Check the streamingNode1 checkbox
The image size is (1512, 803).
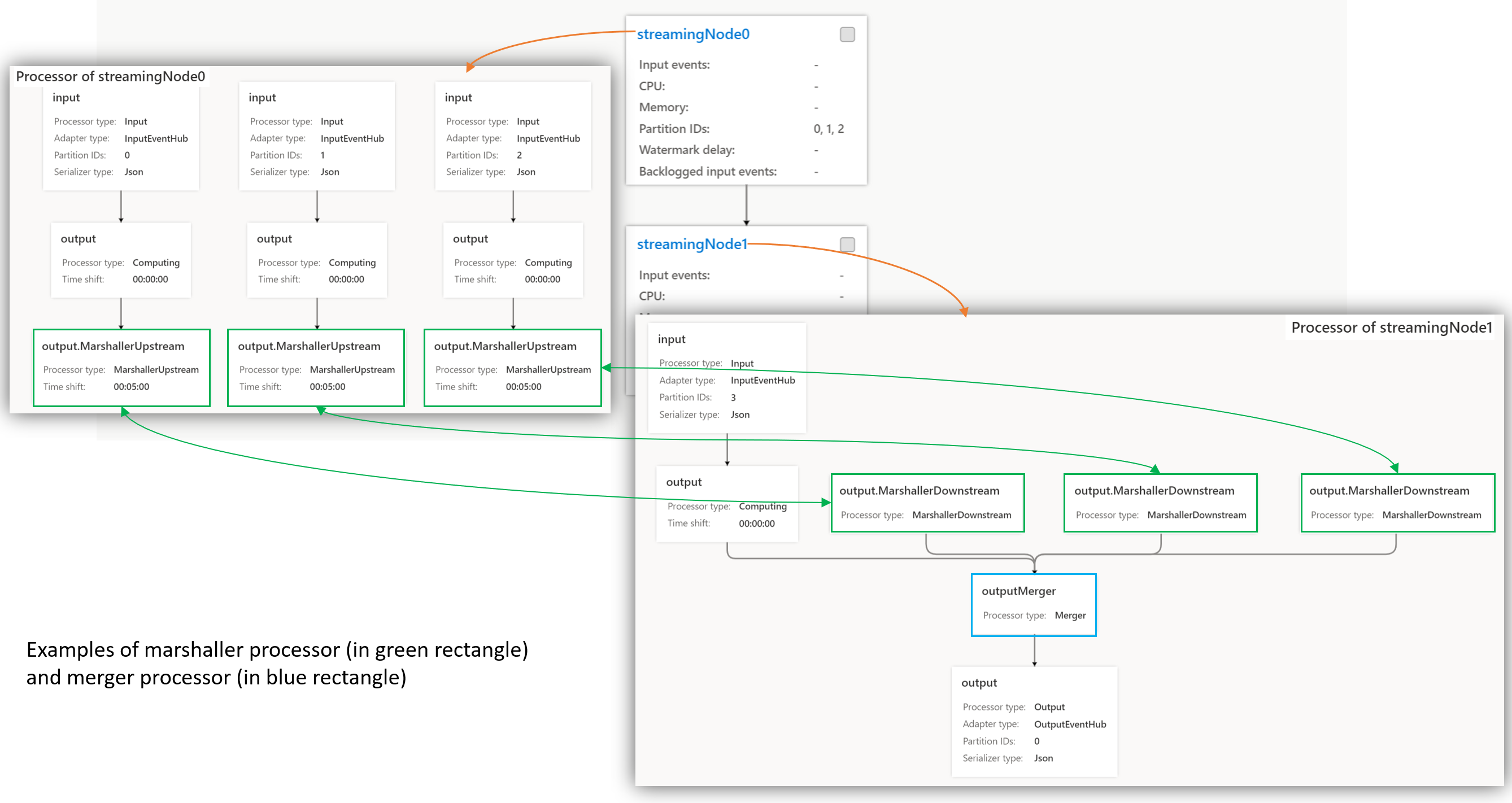tap(847, 244)
